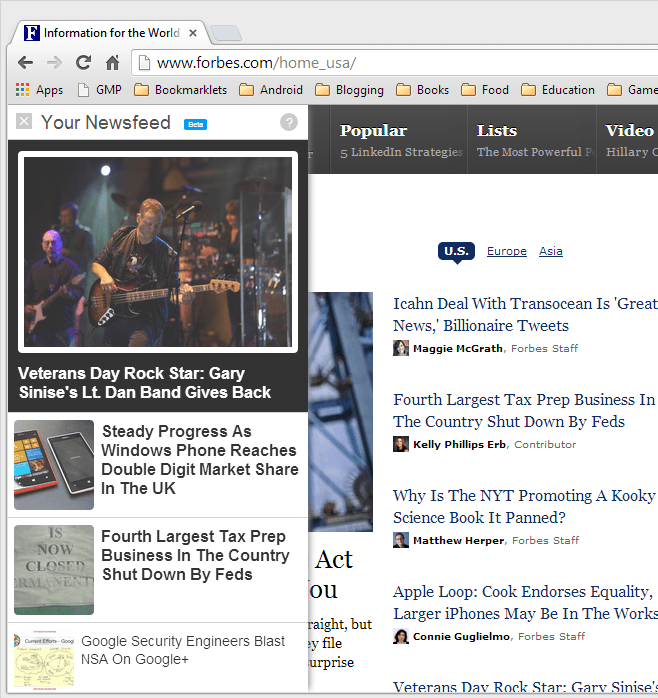Click the forward navigation arrow

pos(54,63)
